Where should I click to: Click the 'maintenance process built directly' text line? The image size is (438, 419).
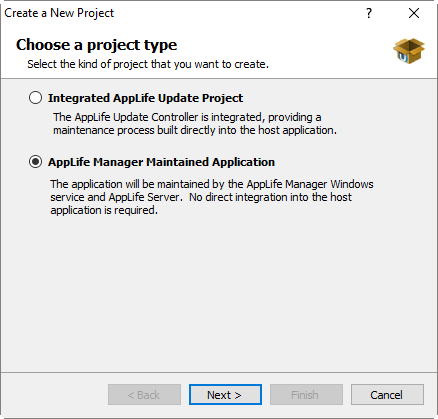(x=195, y=130)
